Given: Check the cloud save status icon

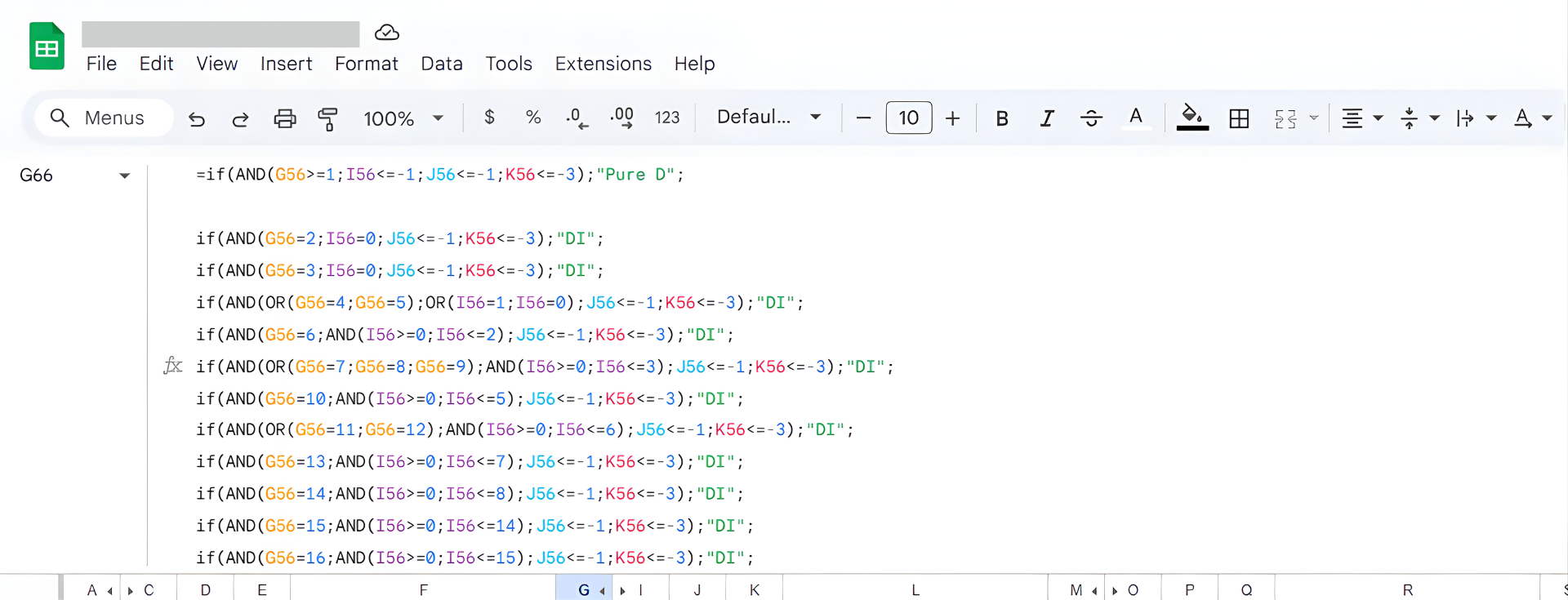Looking at the screenshot, I should [386, 33].
